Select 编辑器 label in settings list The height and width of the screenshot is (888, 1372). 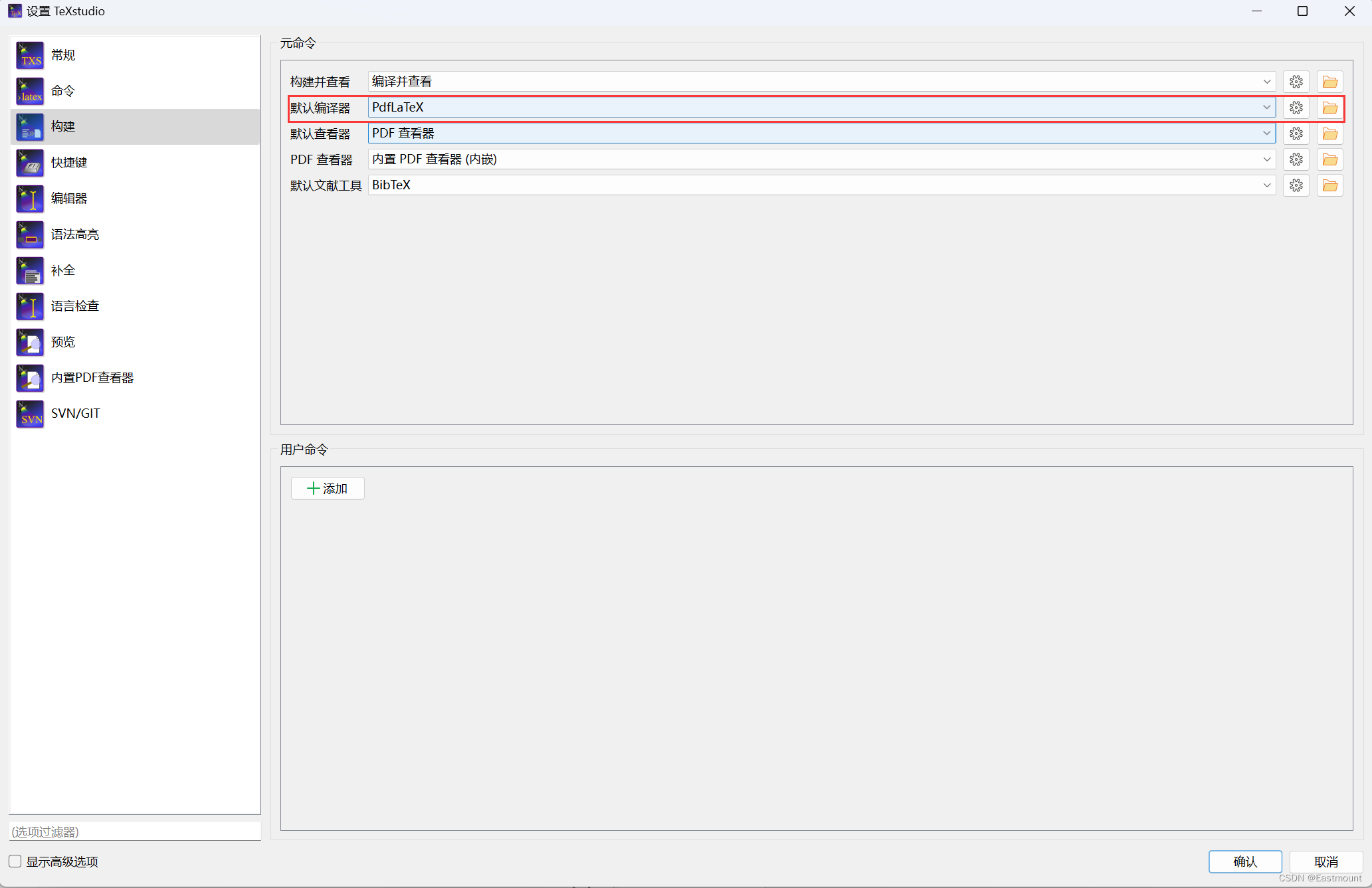69,199
